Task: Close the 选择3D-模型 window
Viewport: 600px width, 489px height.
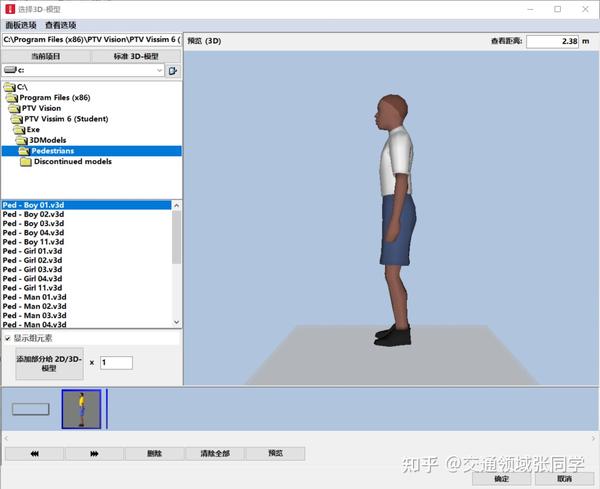Action: click(x=585, y=9)
